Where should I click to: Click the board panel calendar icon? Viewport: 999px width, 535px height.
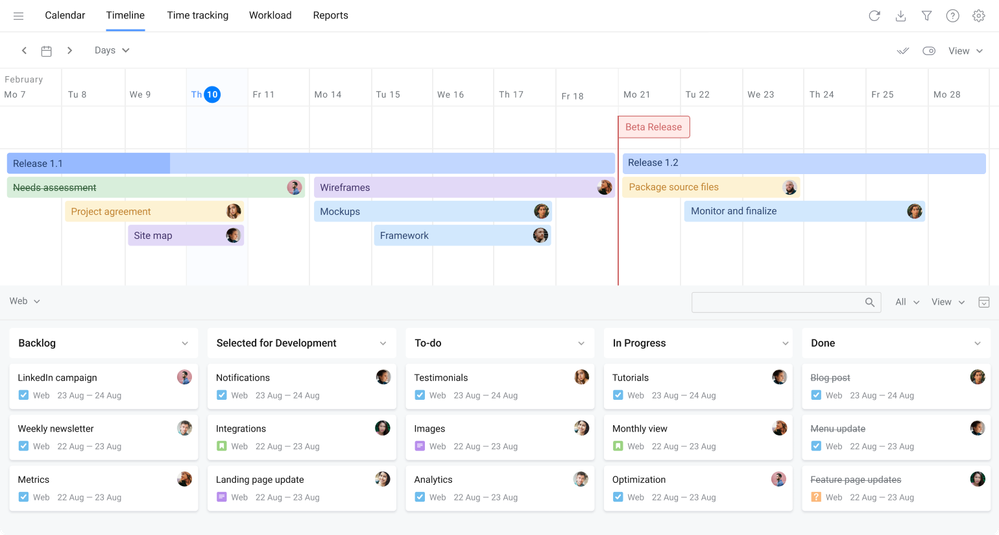984,302
